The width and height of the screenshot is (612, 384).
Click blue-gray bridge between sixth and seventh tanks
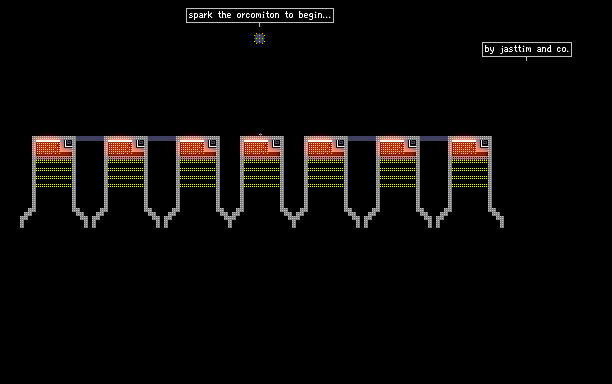pos(433,139)
